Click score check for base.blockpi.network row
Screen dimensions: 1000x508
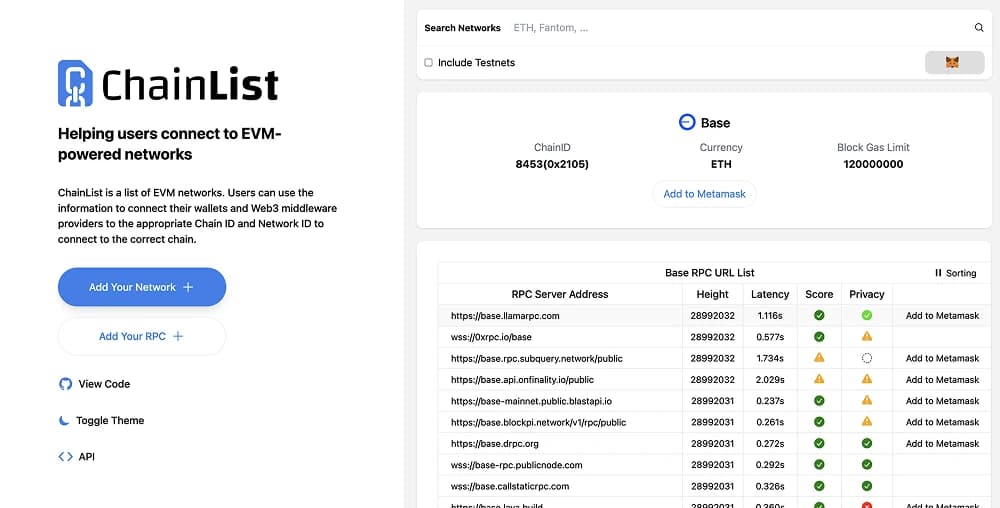819,422
